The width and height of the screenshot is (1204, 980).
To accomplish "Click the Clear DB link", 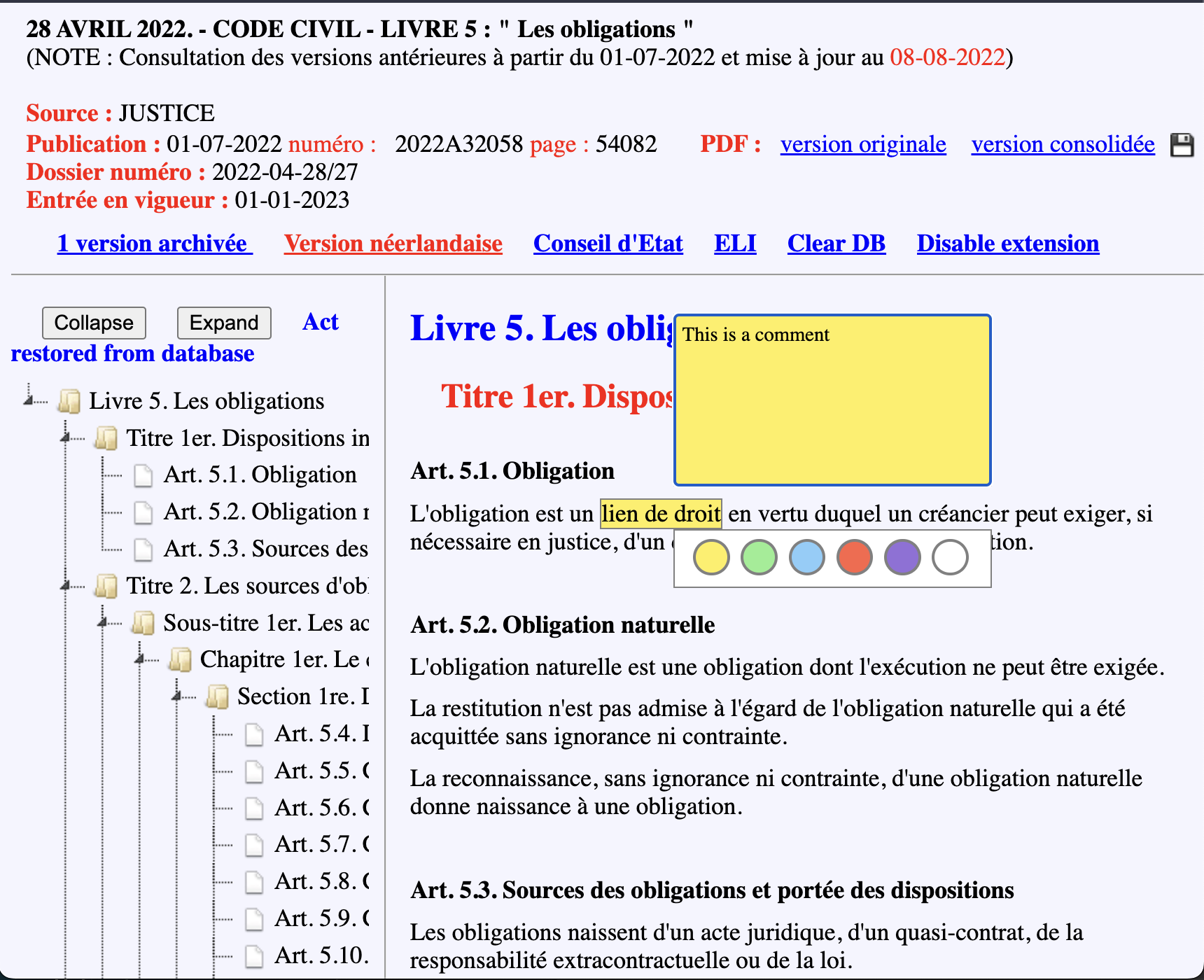I will pos(836,244).
